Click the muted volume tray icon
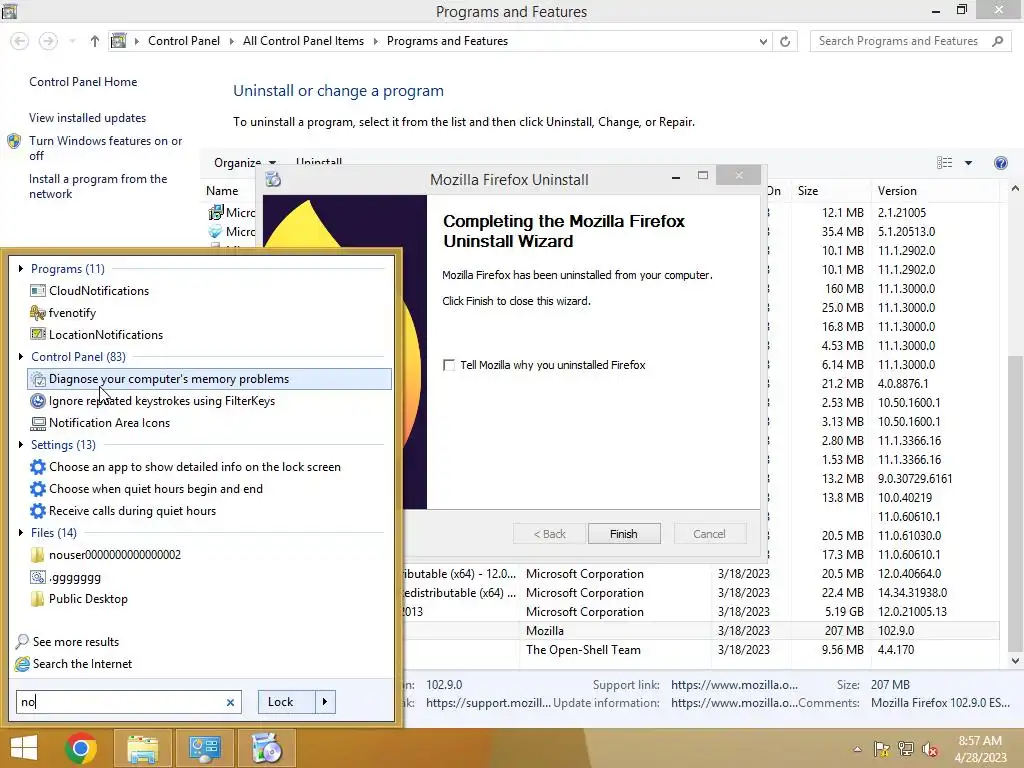This screenshot has height=768, width=1024. point(930,749)
